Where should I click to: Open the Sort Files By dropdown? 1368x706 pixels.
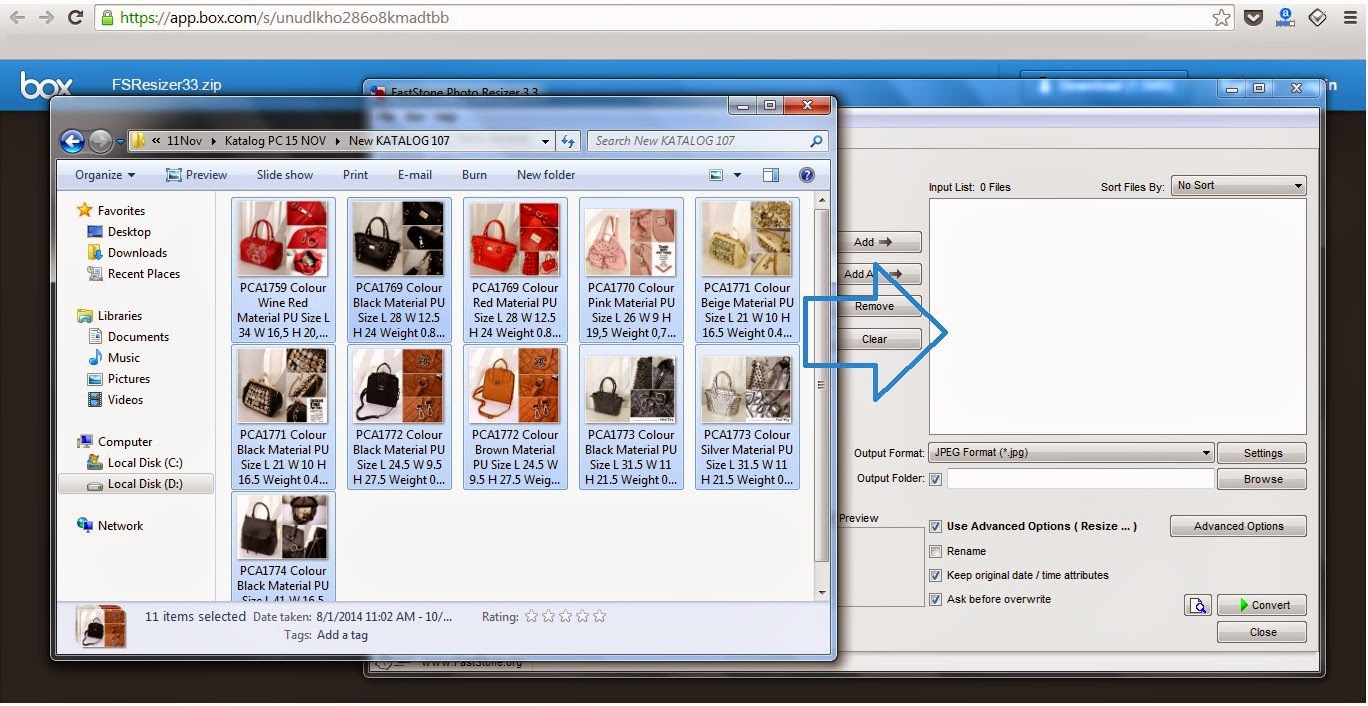coord(1238,186)
